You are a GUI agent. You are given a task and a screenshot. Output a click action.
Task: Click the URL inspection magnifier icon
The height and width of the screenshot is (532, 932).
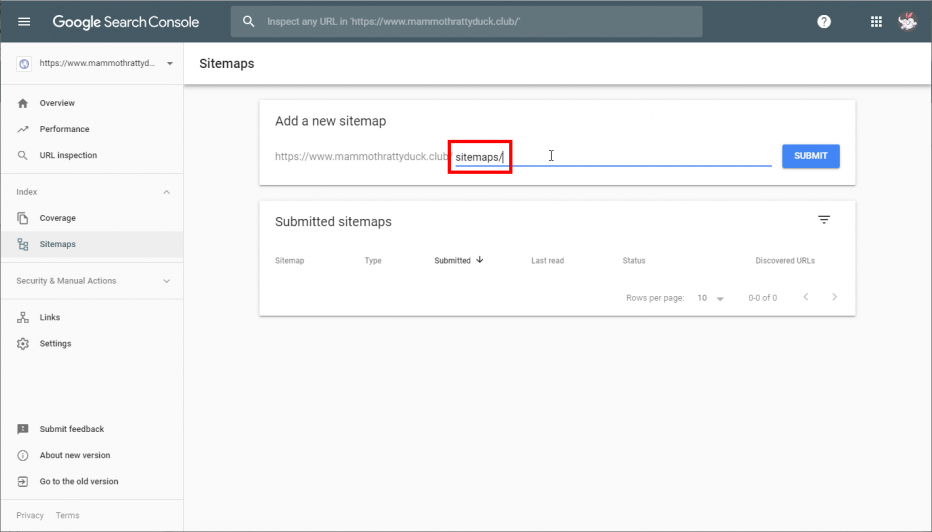(x=23, y=155)
